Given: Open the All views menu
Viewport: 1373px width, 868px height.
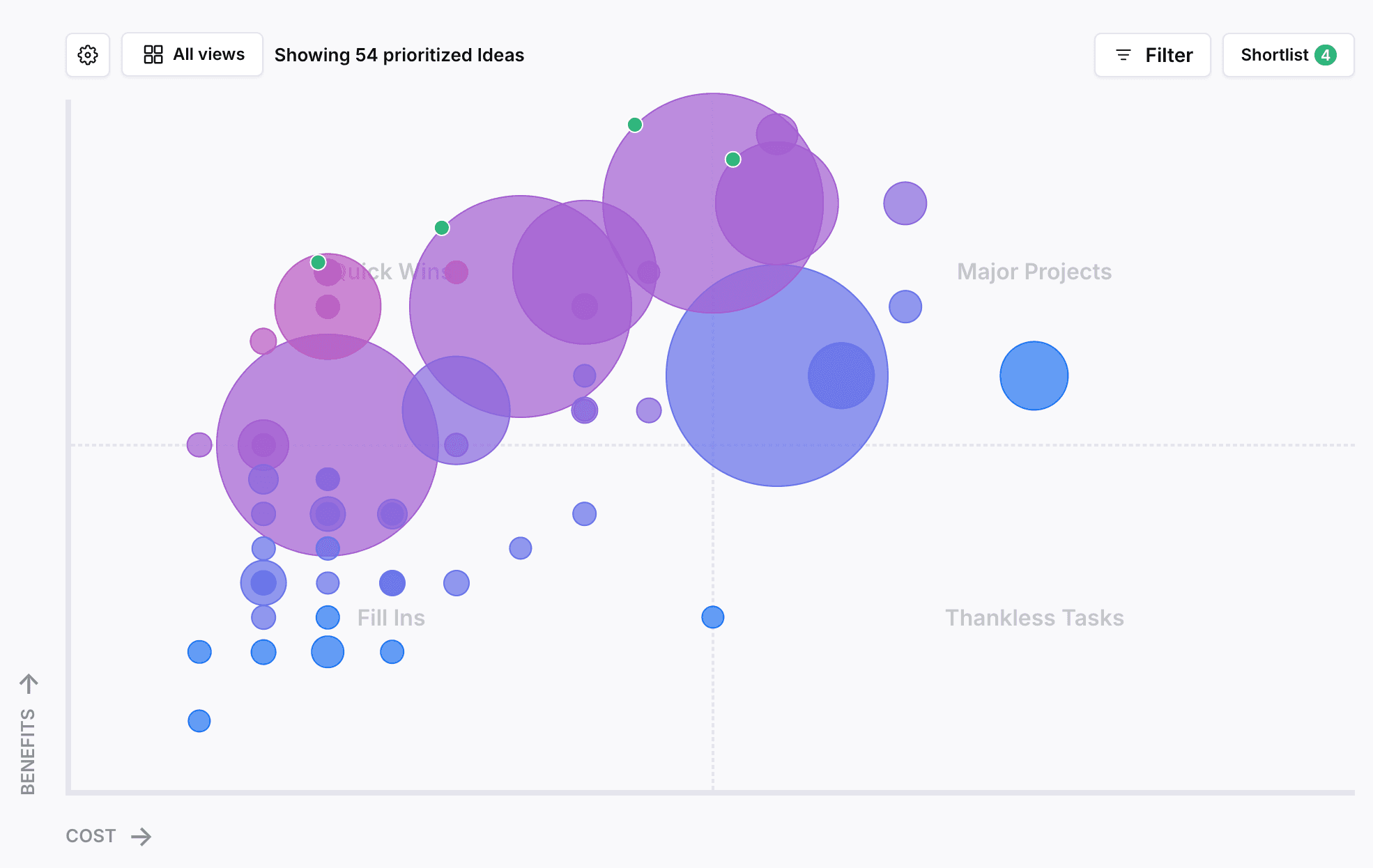Looking at the screenshot, I should 192,54.
